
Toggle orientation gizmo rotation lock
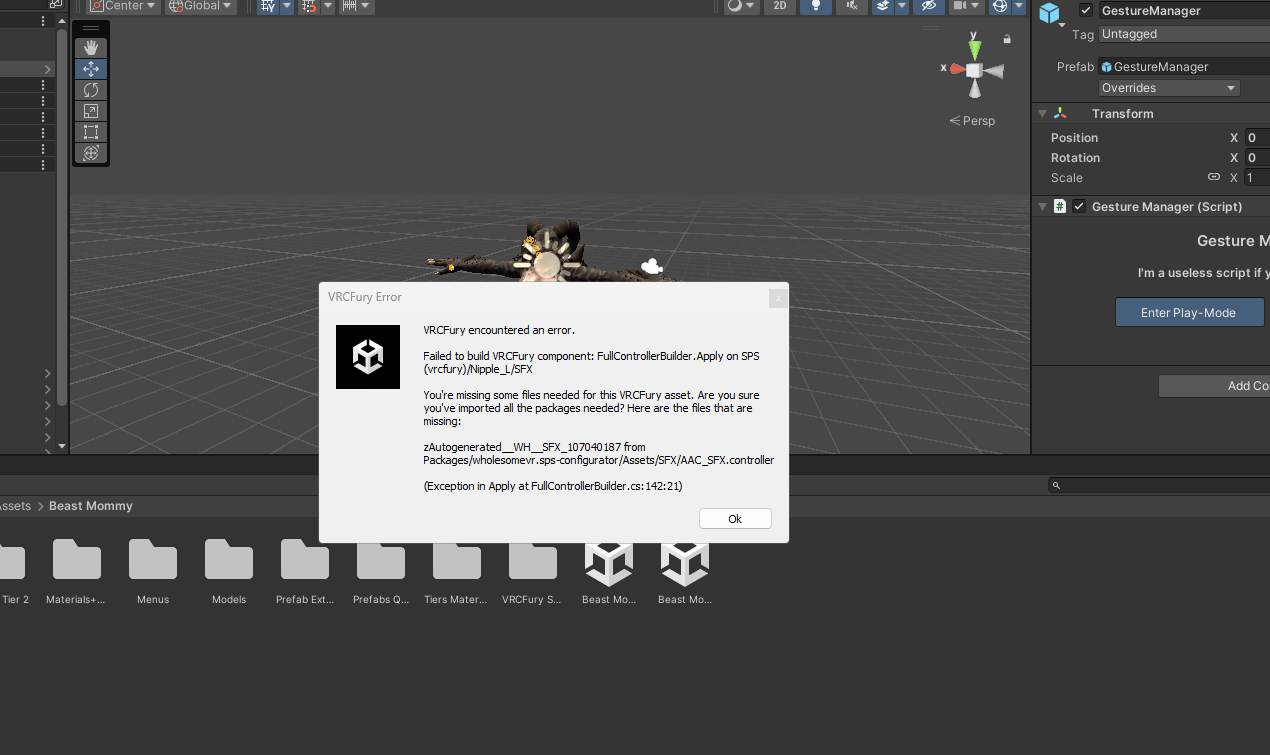pos(1007,39)
